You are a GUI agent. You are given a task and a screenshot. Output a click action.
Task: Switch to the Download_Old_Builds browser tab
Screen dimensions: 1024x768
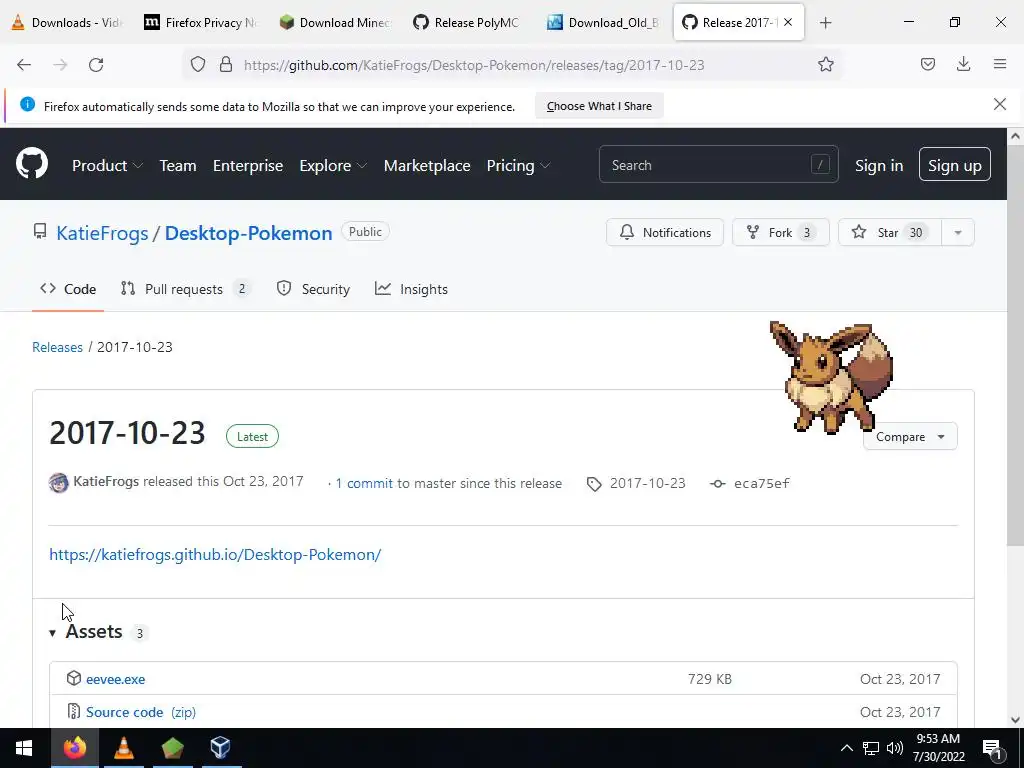pyautogui.click(x=603, y=23)
